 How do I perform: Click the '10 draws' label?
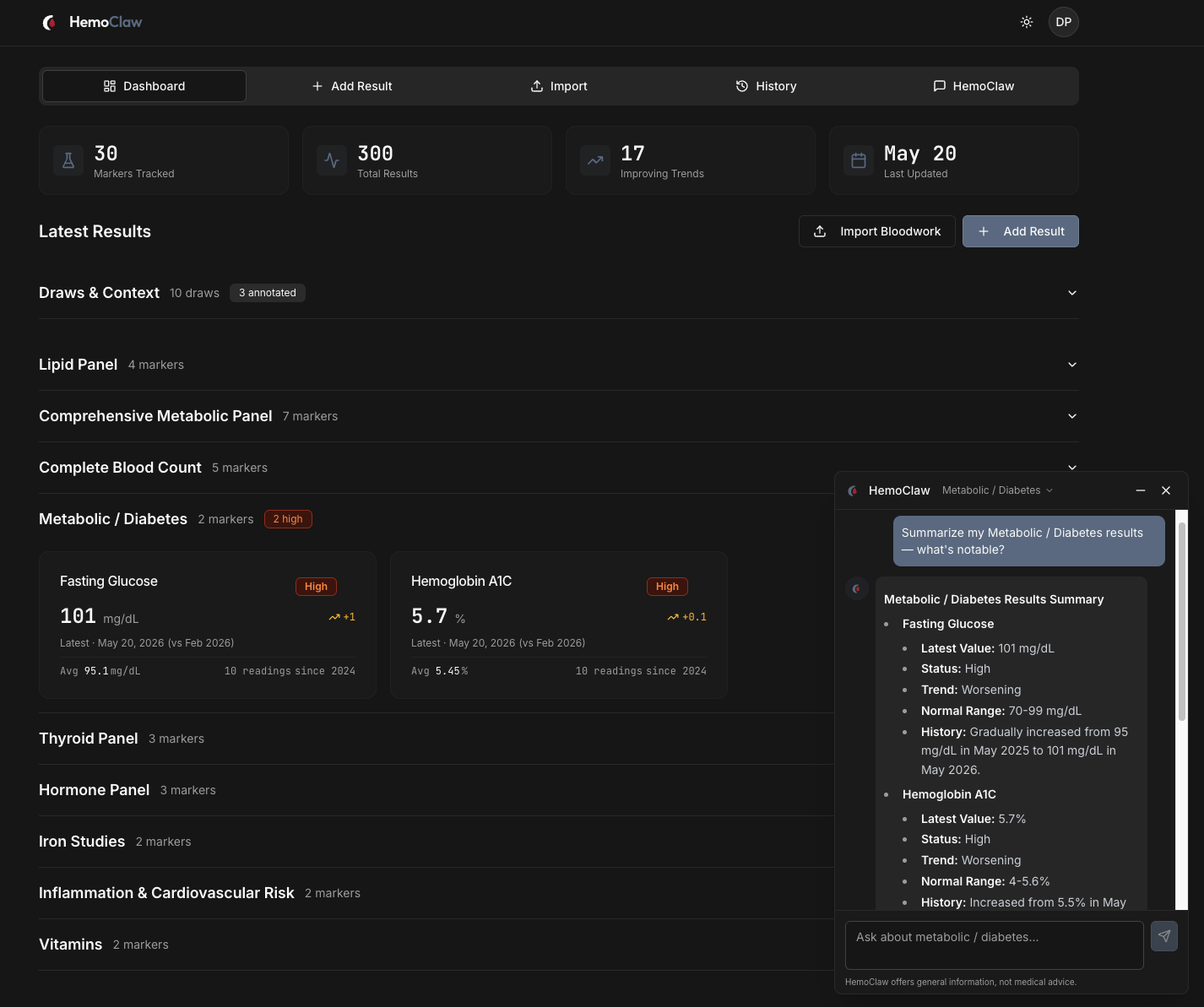tap(194, 293)
